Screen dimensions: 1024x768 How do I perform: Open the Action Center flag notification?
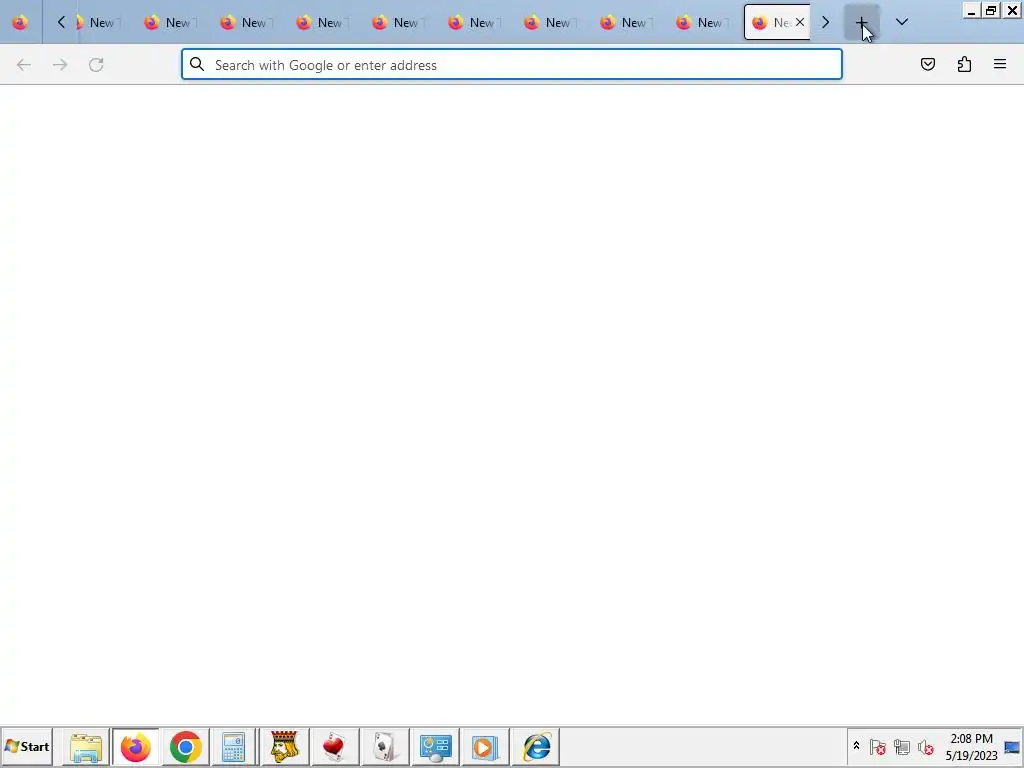coord(878,746)
